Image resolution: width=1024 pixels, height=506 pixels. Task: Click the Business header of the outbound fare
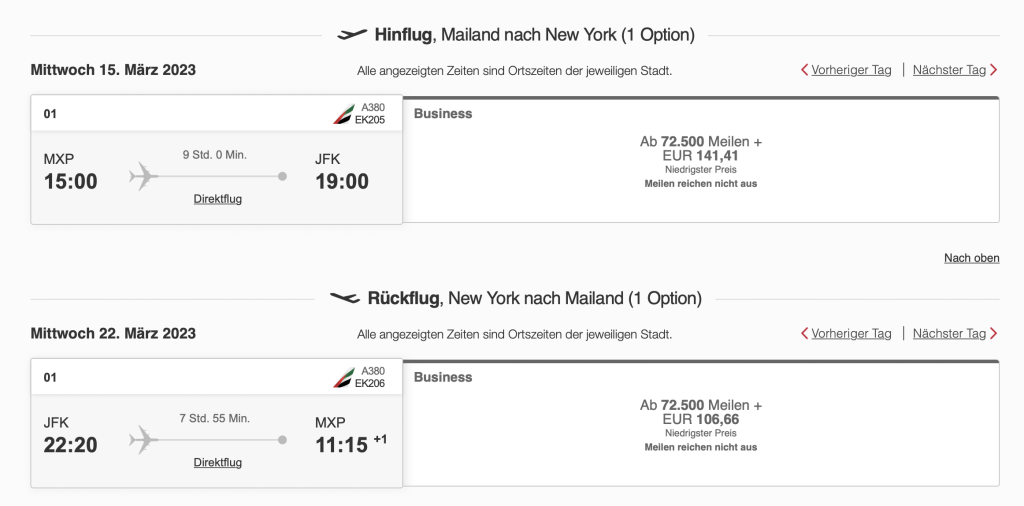click(x=443, y=114)
